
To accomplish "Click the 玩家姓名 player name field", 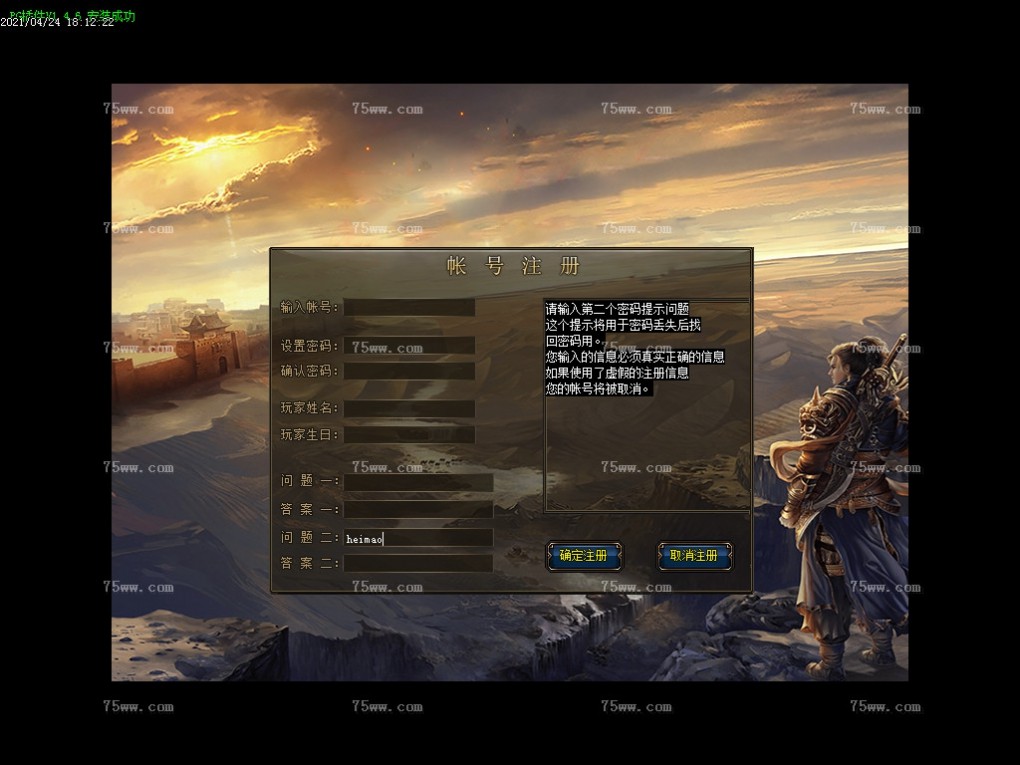I will tap(409, 409).
